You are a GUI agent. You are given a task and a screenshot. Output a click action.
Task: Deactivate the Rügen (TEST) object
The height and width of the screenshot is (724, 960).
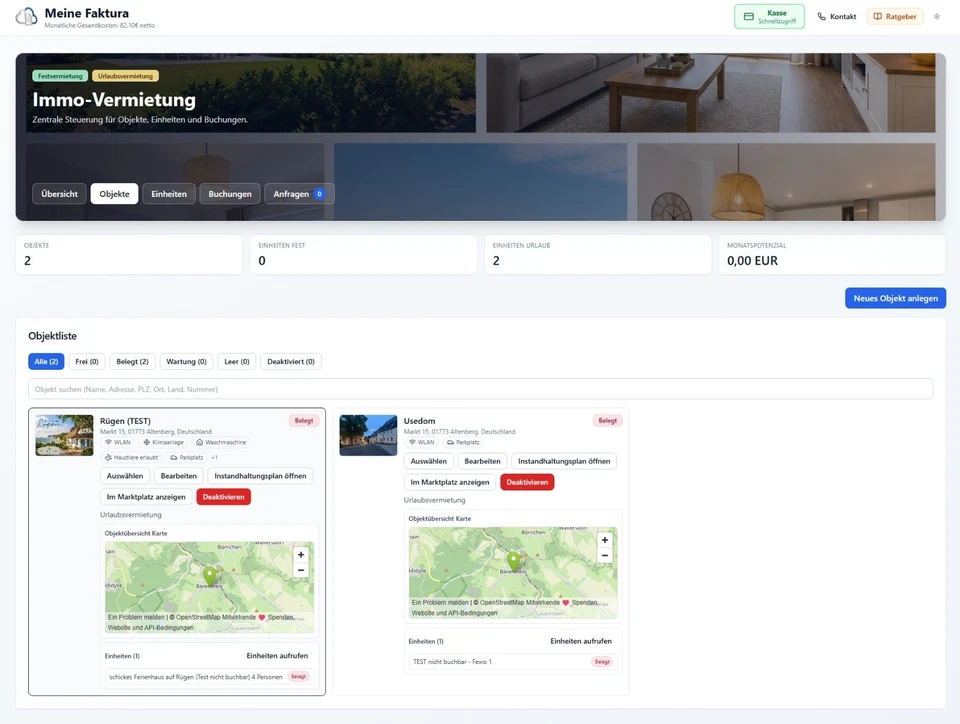[223, 497]
